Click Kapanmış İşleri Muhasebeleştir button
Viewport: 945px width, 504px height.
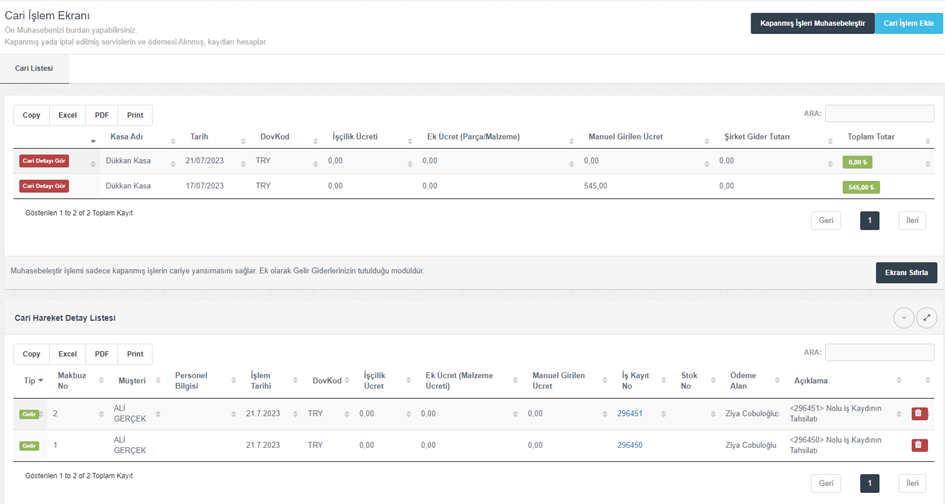812,23
